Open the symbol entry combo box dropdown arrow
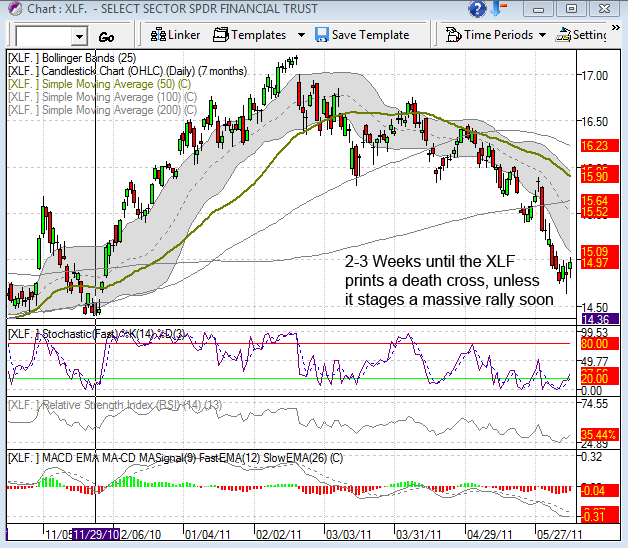This screenshot has width=628, height=548. [x=80, y=37]
